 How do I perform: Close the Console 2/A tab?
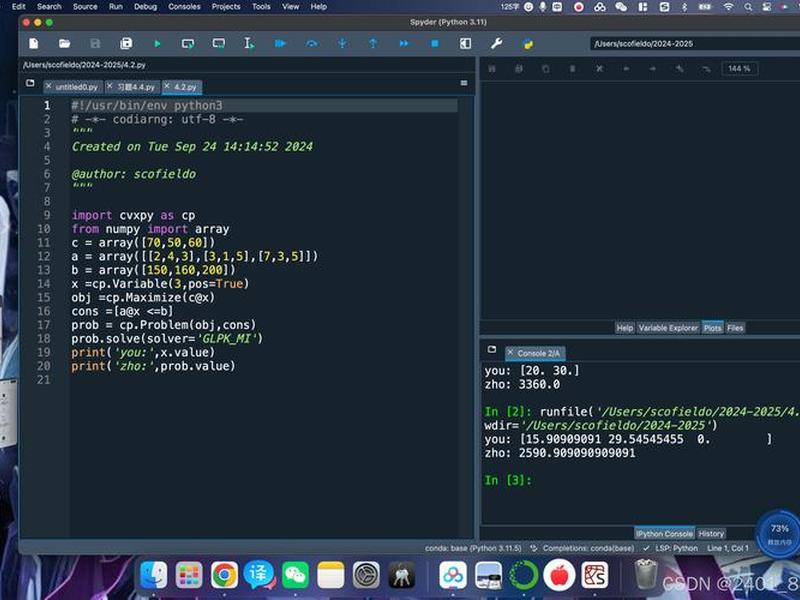click(510, 353)
